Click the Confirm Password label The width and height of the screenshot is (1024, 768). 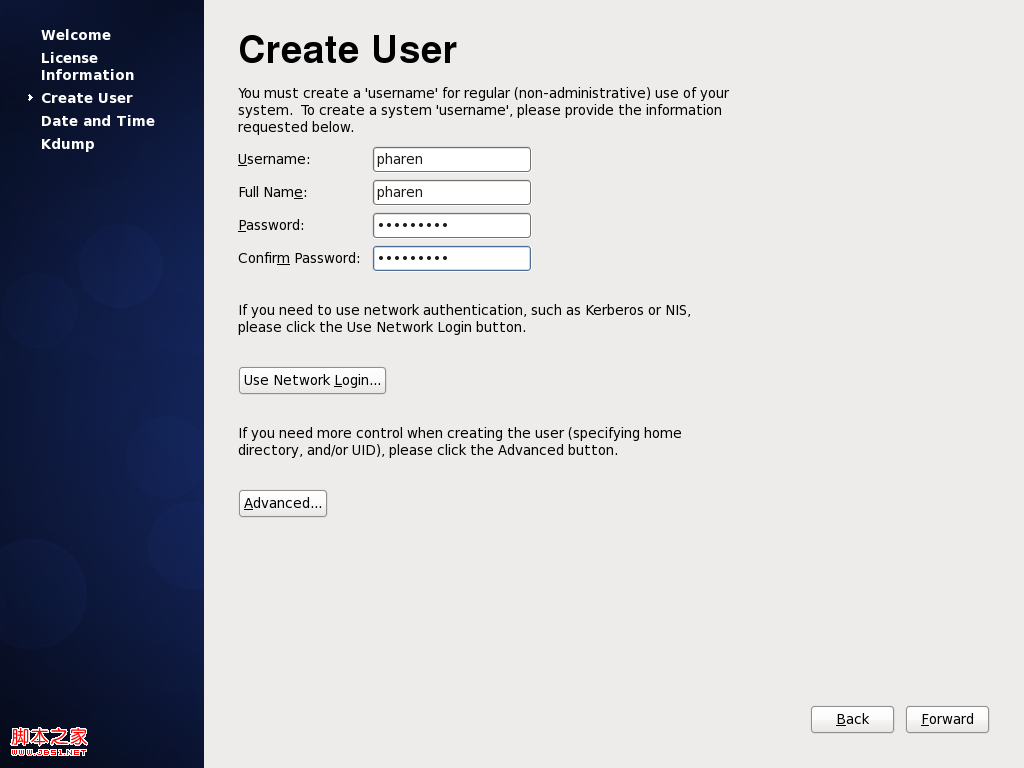298,258
